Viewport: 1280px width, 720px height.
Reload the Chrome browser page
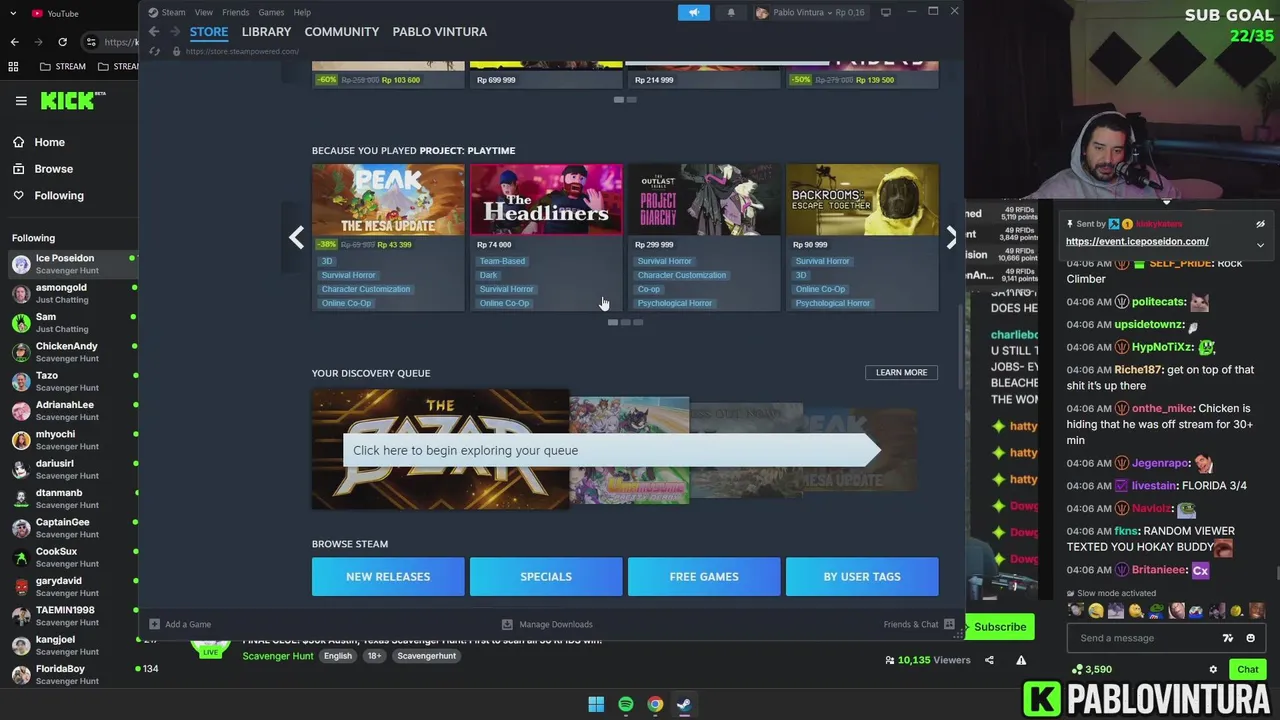62,42
